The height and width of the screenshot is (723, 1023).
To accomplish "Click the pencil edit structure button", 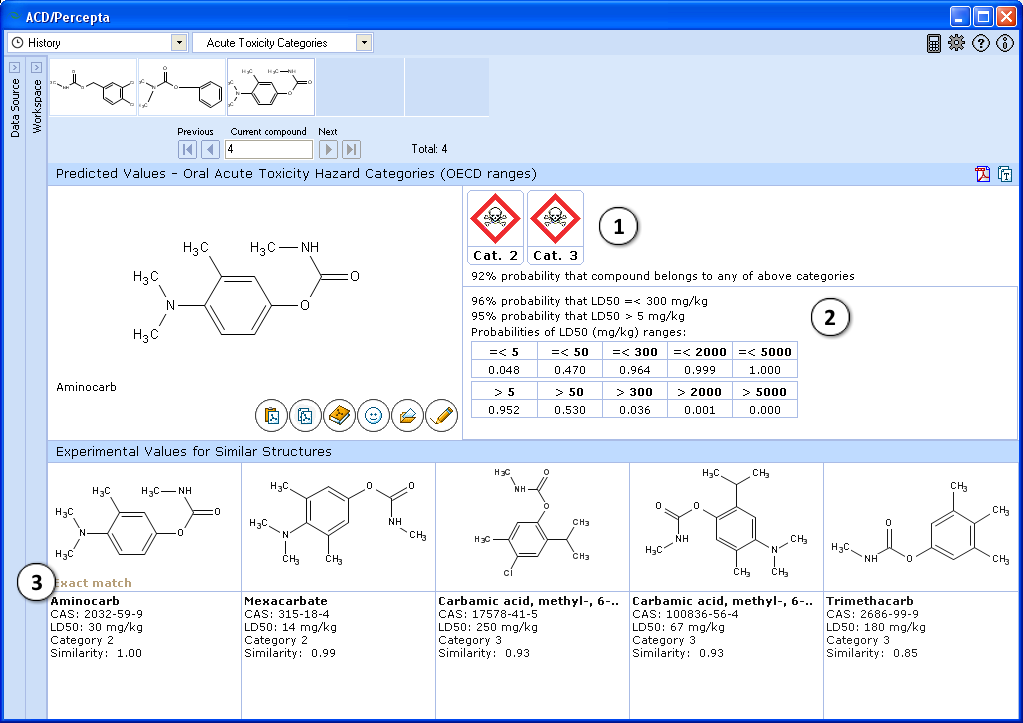I will click(x=441, y=416).
